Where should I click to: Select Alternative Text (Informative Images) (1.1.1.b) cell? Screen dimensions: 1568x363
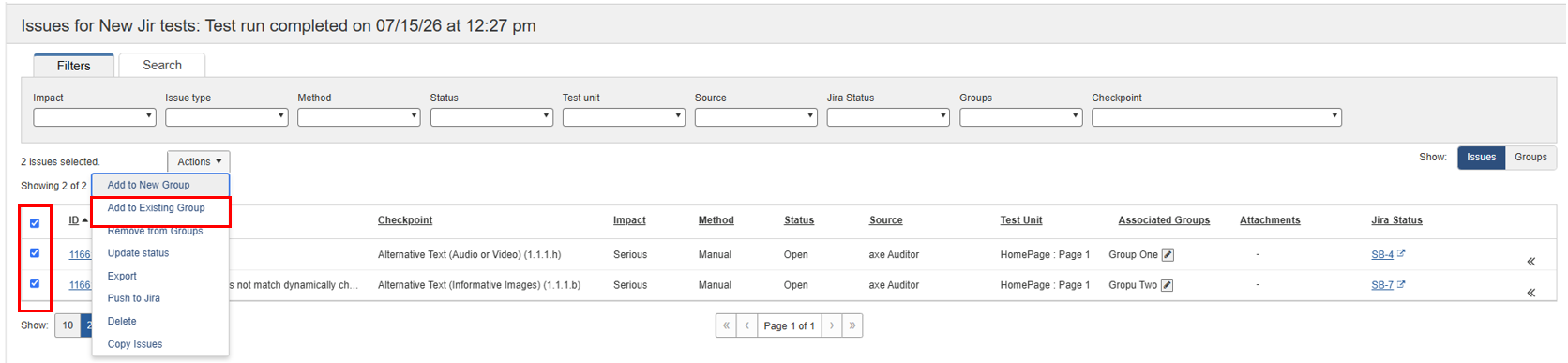point(479,285)
